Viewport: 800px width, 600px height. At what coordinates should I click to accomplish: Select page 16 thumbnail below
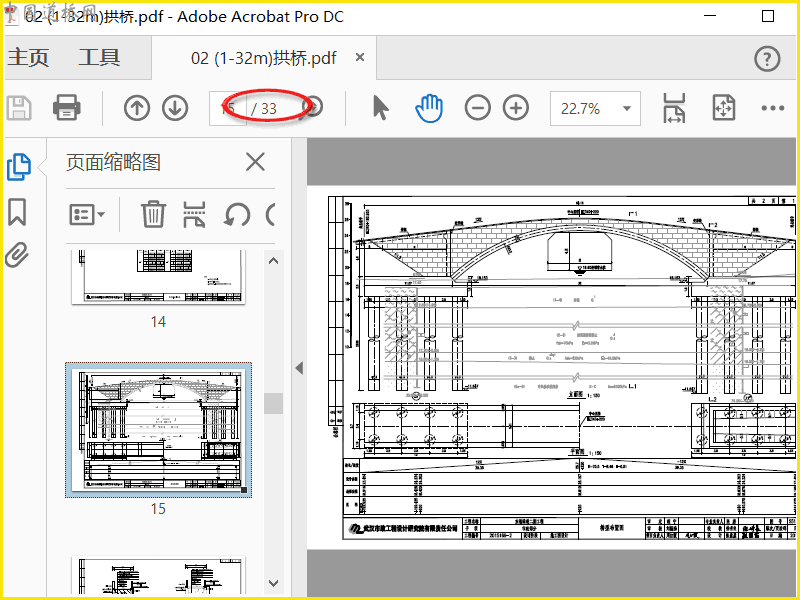[158, 576]
